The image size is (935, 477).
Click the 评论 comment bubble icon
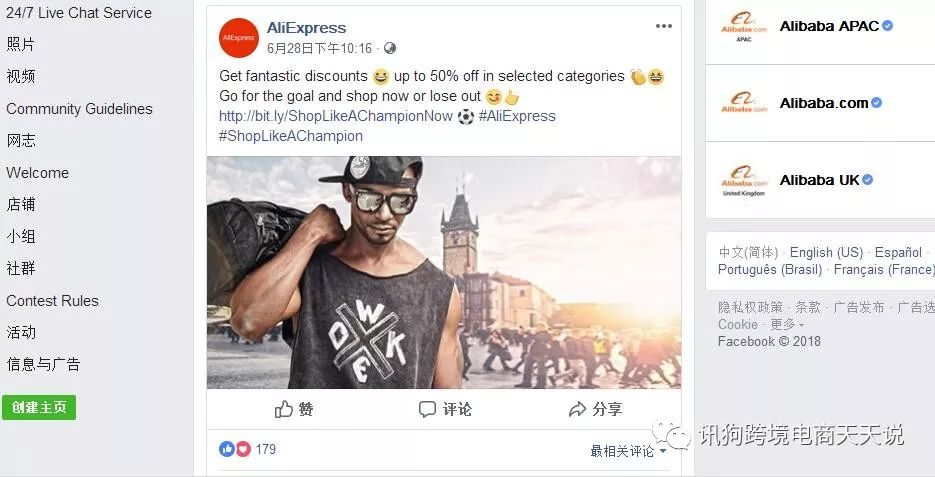(427, 409)
